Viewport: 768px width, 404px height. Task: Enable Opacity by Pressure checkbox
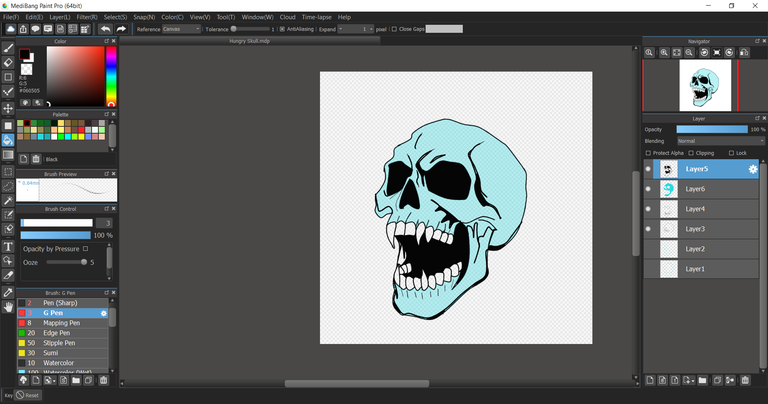(x=85, y=249)
